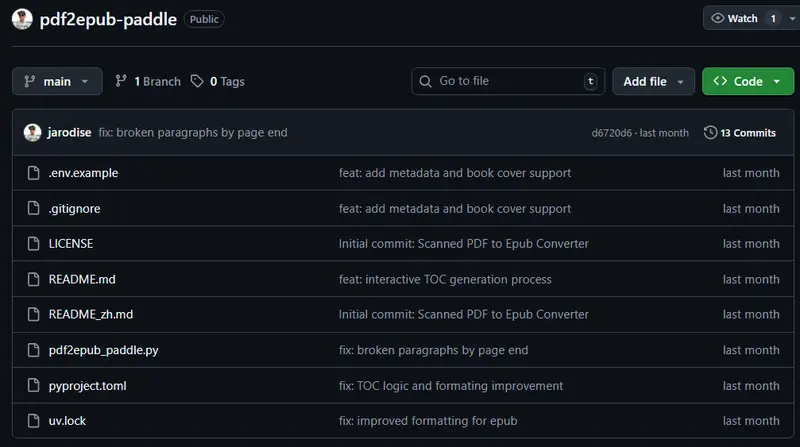The width and height of the screenshot is (800, 447).
Task: Select the file icon for .gitignore
Action: (x=33, y=208)
